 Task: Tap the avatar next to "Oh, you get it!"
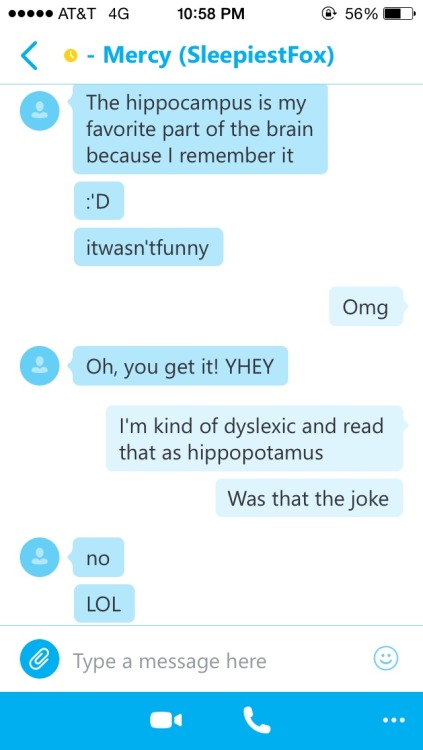click(x=39, y=365)
